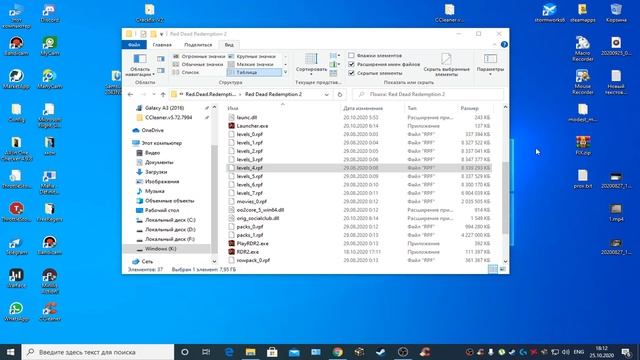The height and width of the screenshot is (360, 640).
Task: Expand the address bar history dropdown
Action: (327, 94)
